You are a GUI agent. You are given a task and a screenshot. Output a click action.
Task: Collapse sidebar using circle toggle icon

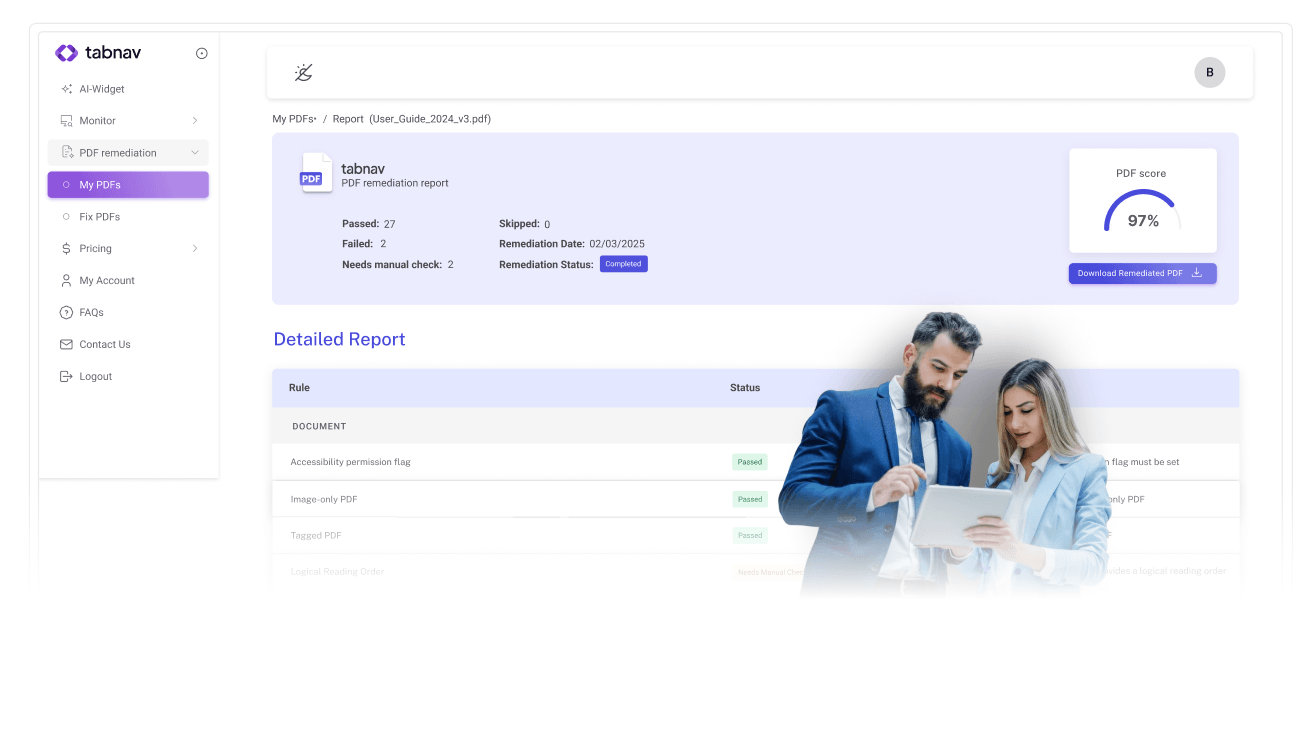202,53
